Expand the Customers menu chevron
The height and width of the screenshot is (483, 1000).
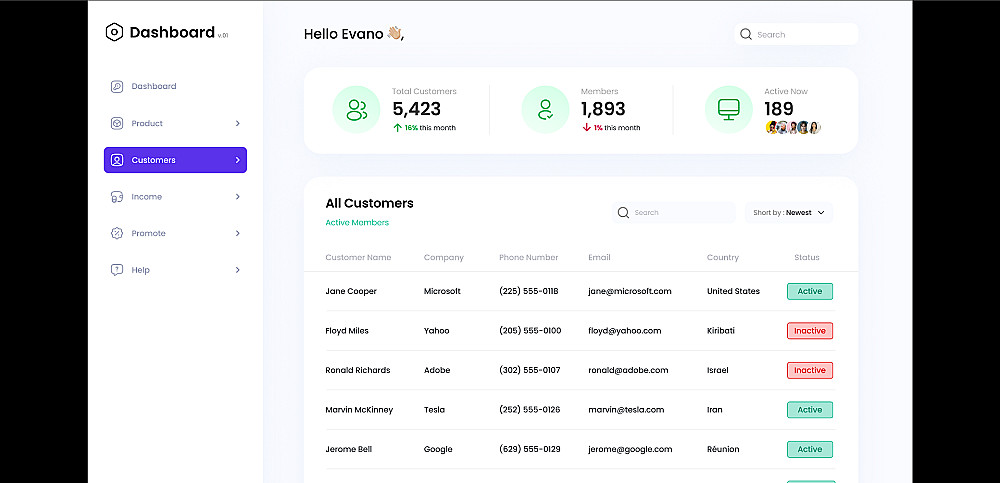click(x=237, y=160)
